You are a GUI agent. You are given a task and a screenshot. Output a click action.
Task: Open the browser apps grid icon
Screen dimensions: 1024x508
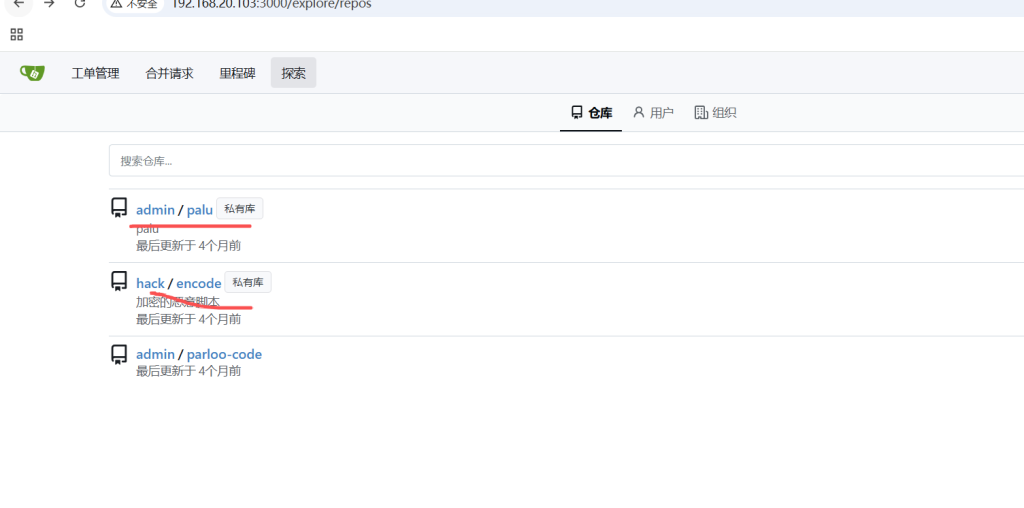(16, 34)
